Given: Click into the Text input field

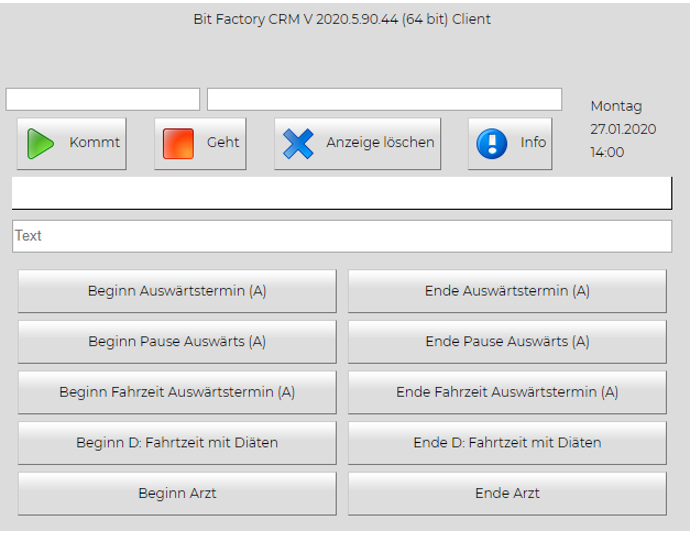Looking at the screenshot, I should pos(341,236).
